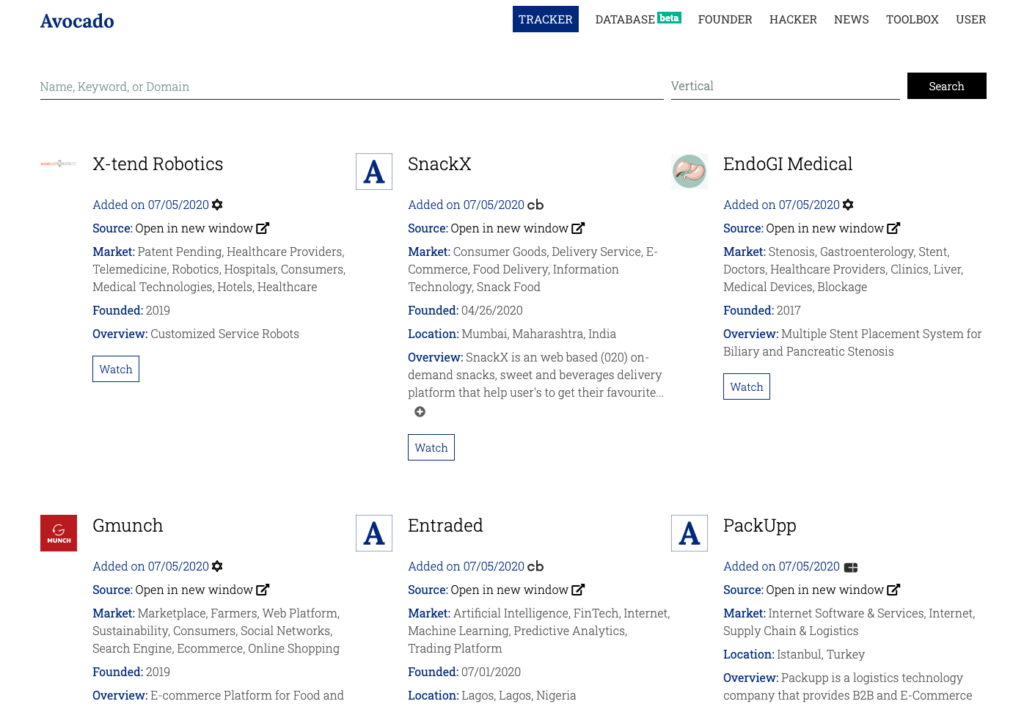Screen dimensions: 1024x704
Task: Click the X-tend Robotics logo thumbnail
Action: pyautogui.click(x=59, y=163)
